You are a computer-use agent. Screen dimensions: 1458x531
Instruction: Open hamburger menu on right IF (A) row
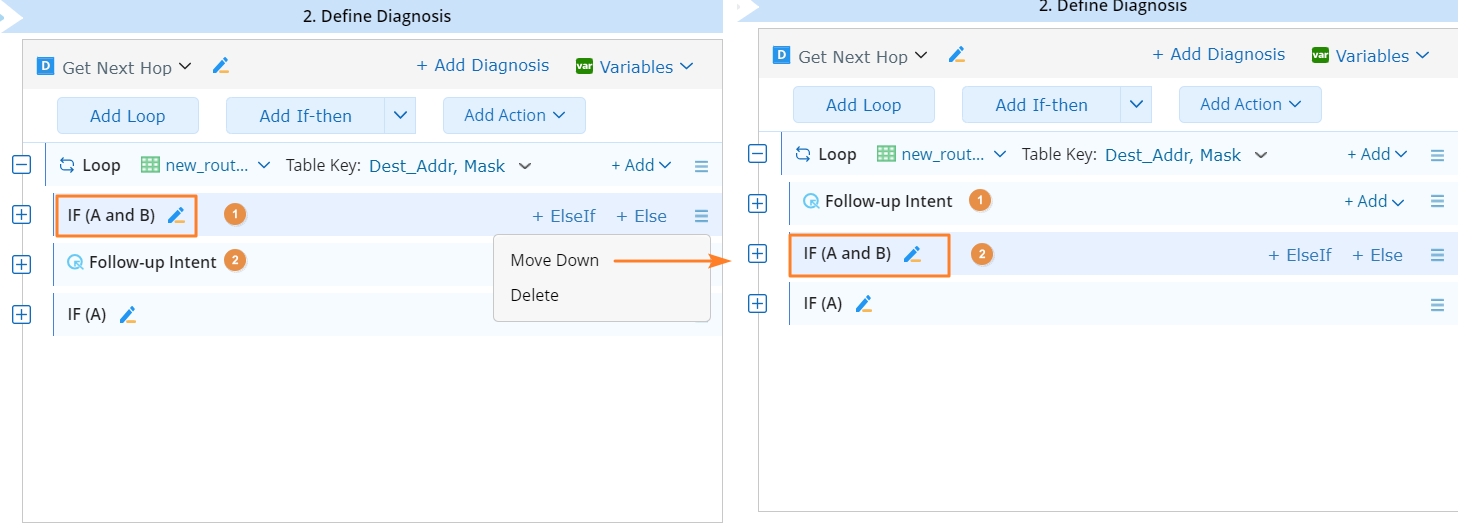pos(1437,304)
